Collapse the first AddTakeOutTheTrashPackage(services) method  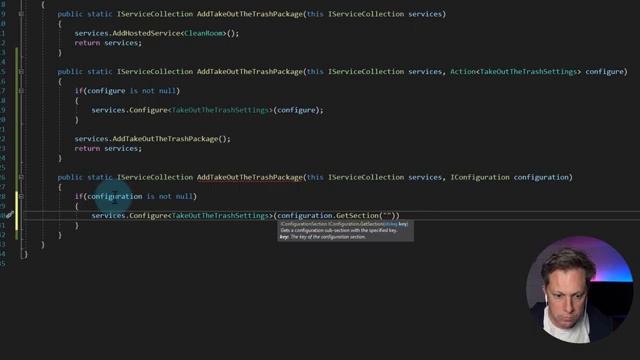[21, 14]
